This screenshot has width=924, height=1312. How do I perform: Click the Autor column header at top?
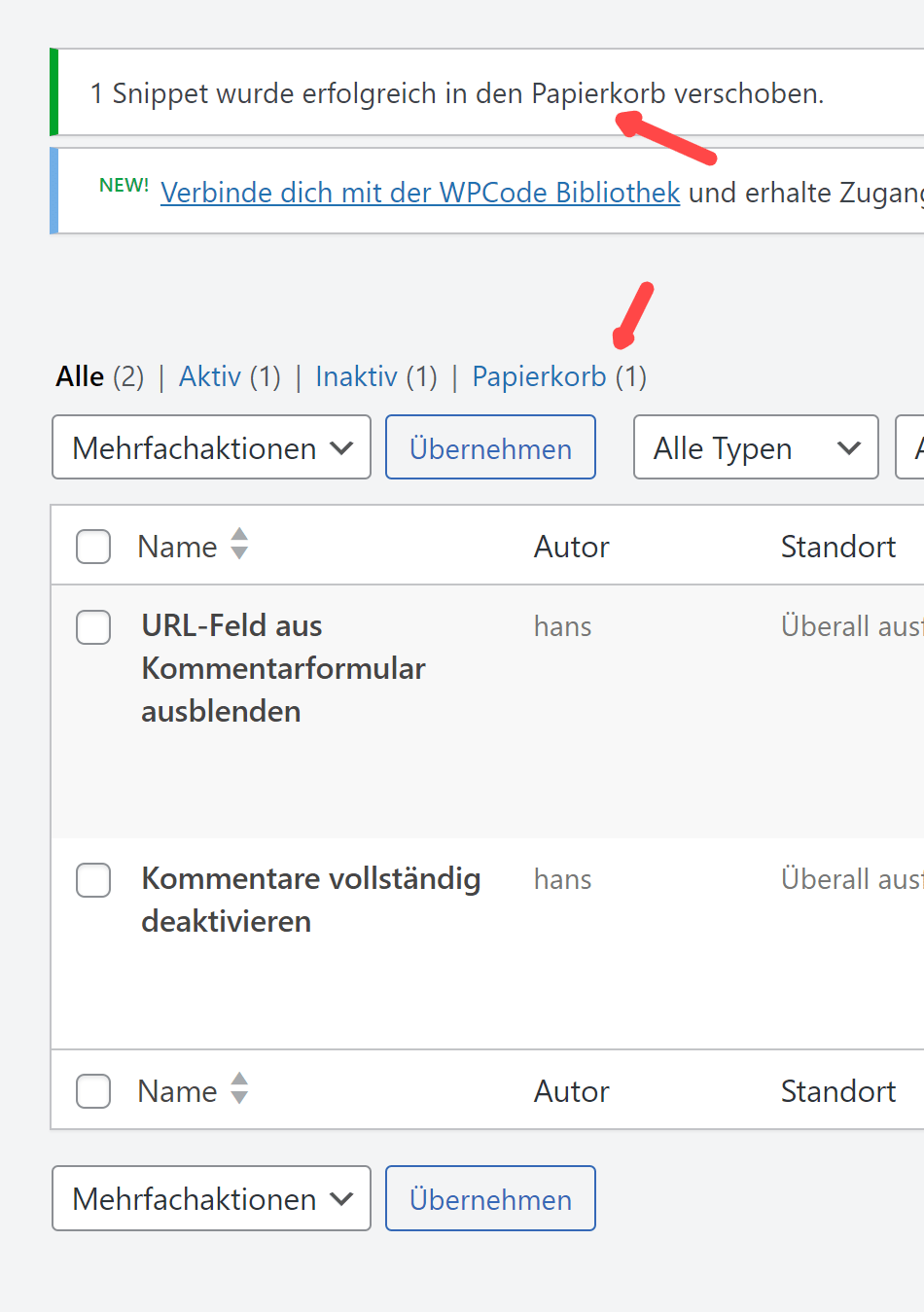tap(571, 547)
